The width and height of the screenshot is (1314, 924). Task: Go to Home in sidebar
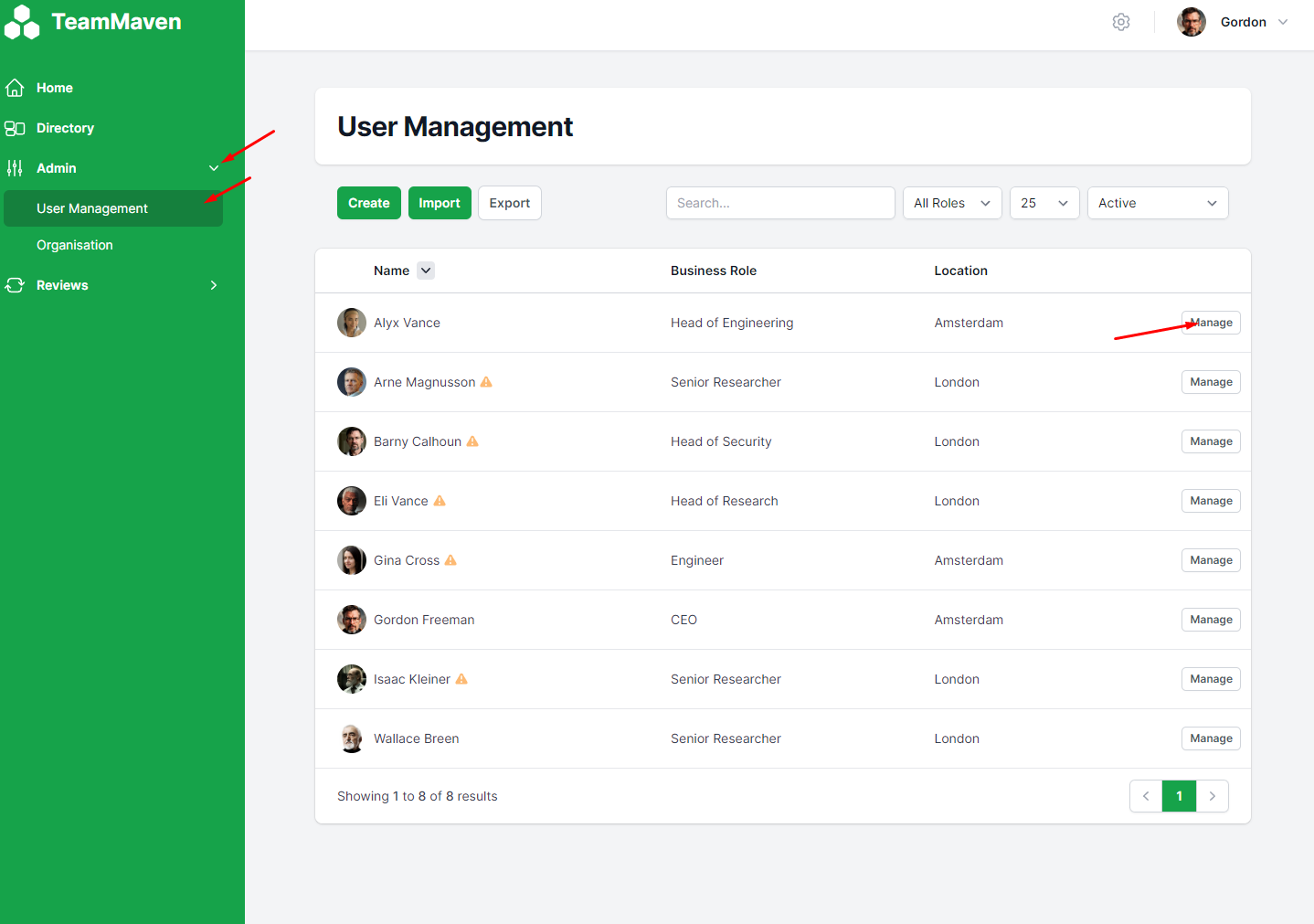click(55, 88)
